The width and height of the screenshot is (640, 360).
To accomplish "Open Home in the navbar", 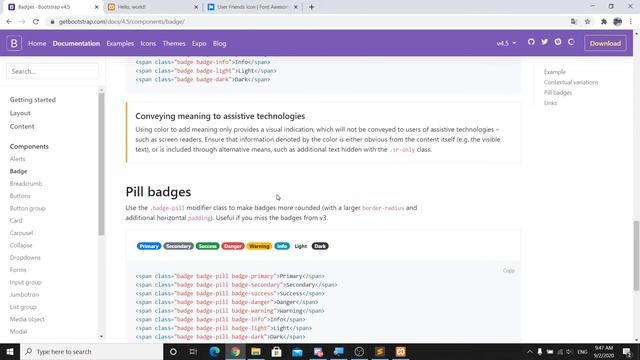I will coord(37,43).
